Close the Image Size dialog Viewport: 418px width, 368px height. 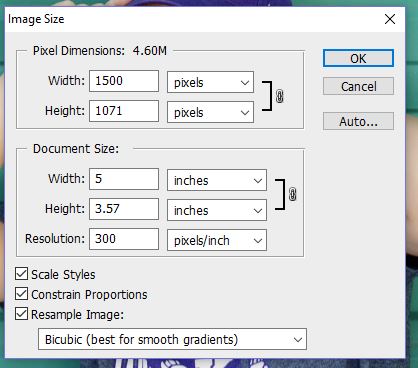tap(390, 19)
